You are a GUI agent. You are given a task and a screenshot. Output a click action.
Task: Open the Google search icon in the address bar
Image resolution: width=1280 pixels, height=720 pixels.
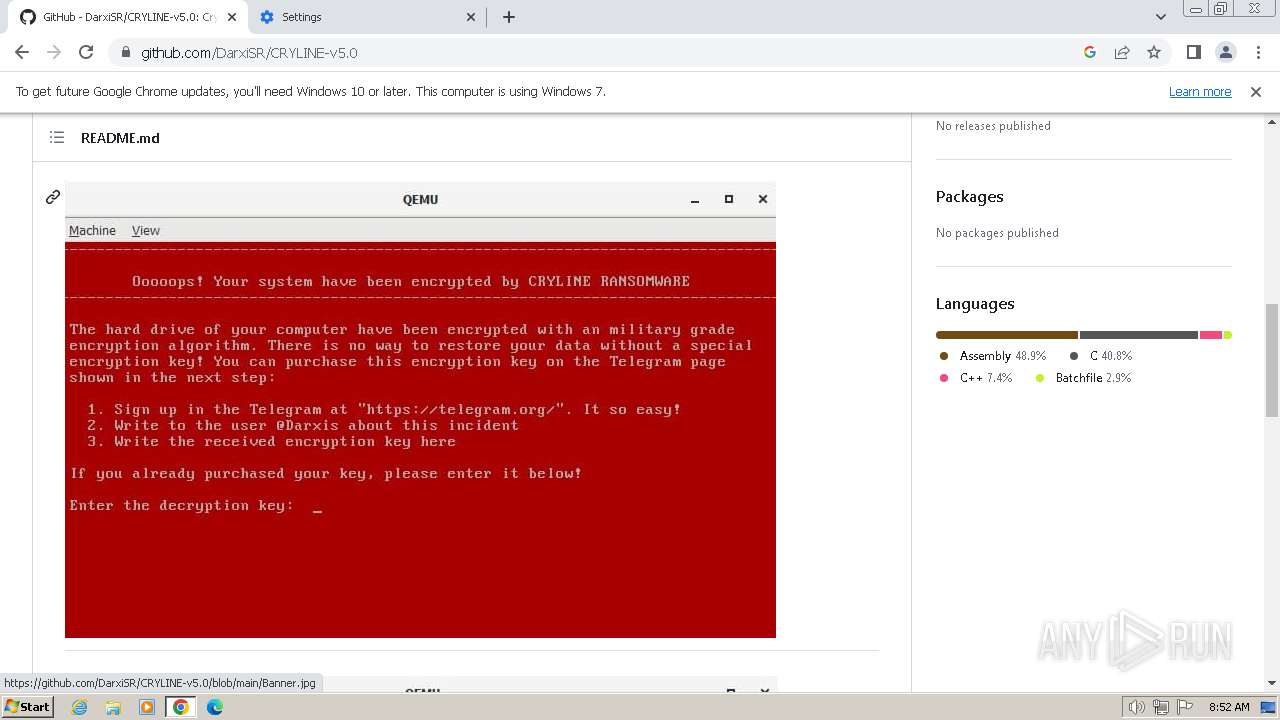[1090, 52]
